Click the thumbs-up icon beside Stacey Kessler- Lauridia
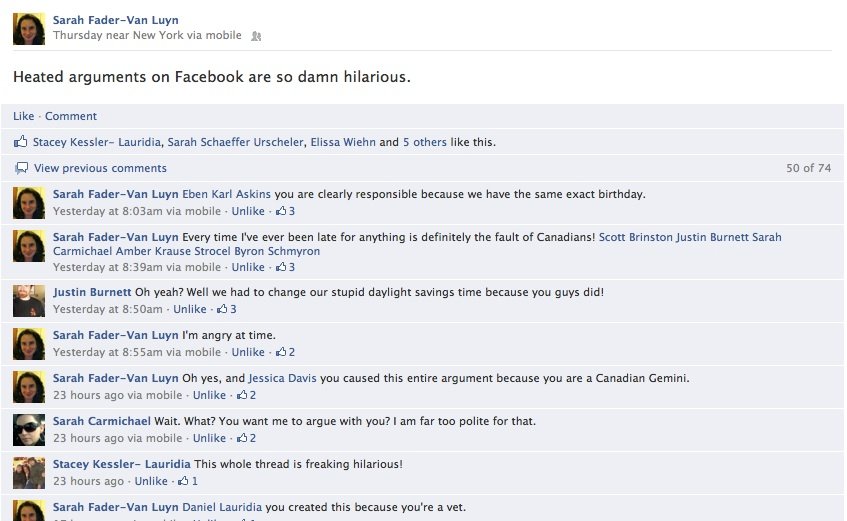The width and height of the screenshot is (847, 521). [21, 142]
